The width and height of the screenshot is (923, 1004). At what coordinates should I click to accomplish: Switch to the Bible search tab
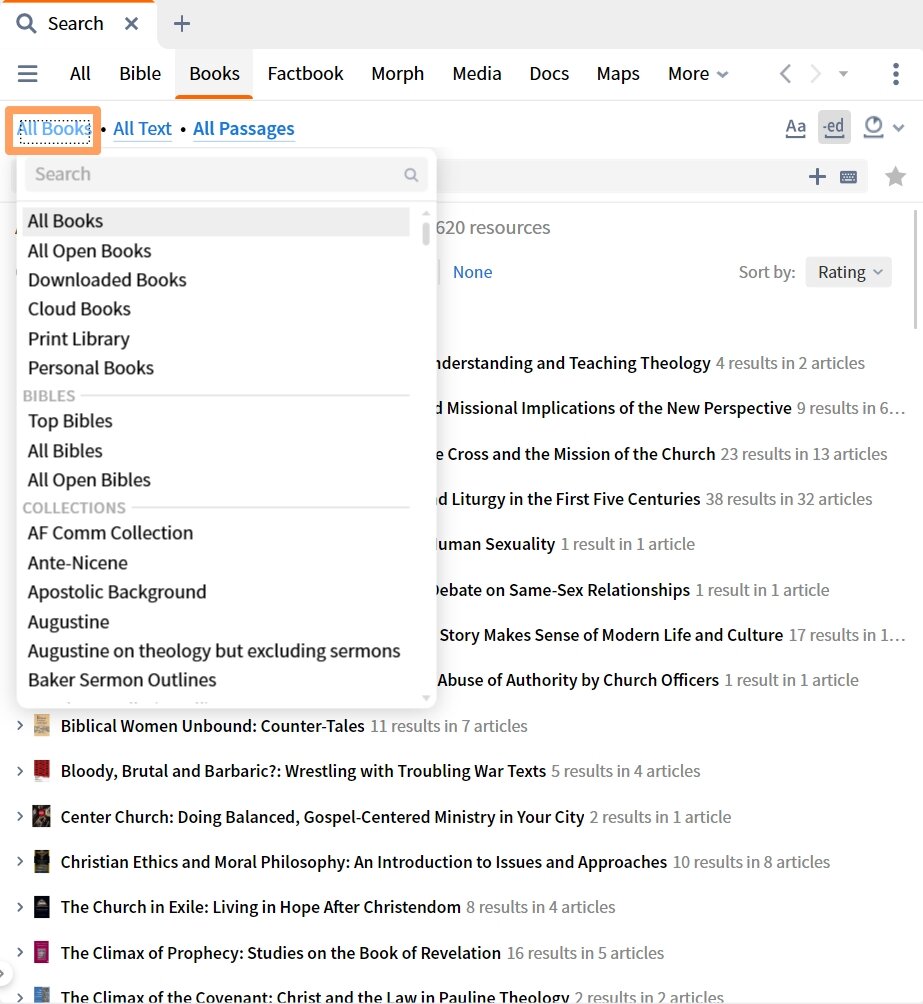click(x=140, y=74)
